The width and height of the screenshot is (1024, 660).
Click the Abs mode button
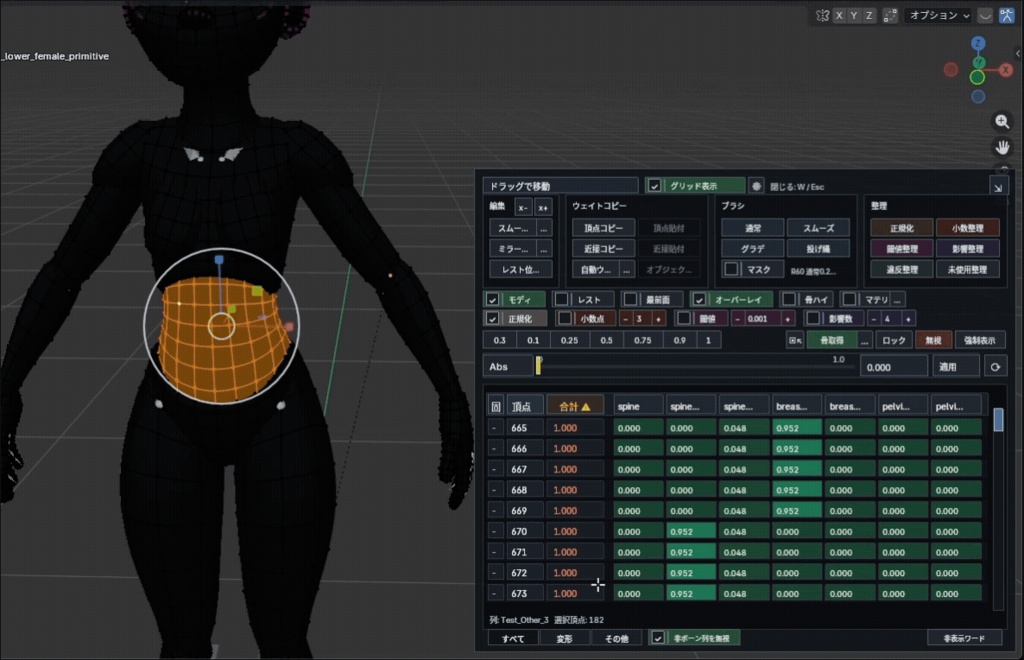507,367
